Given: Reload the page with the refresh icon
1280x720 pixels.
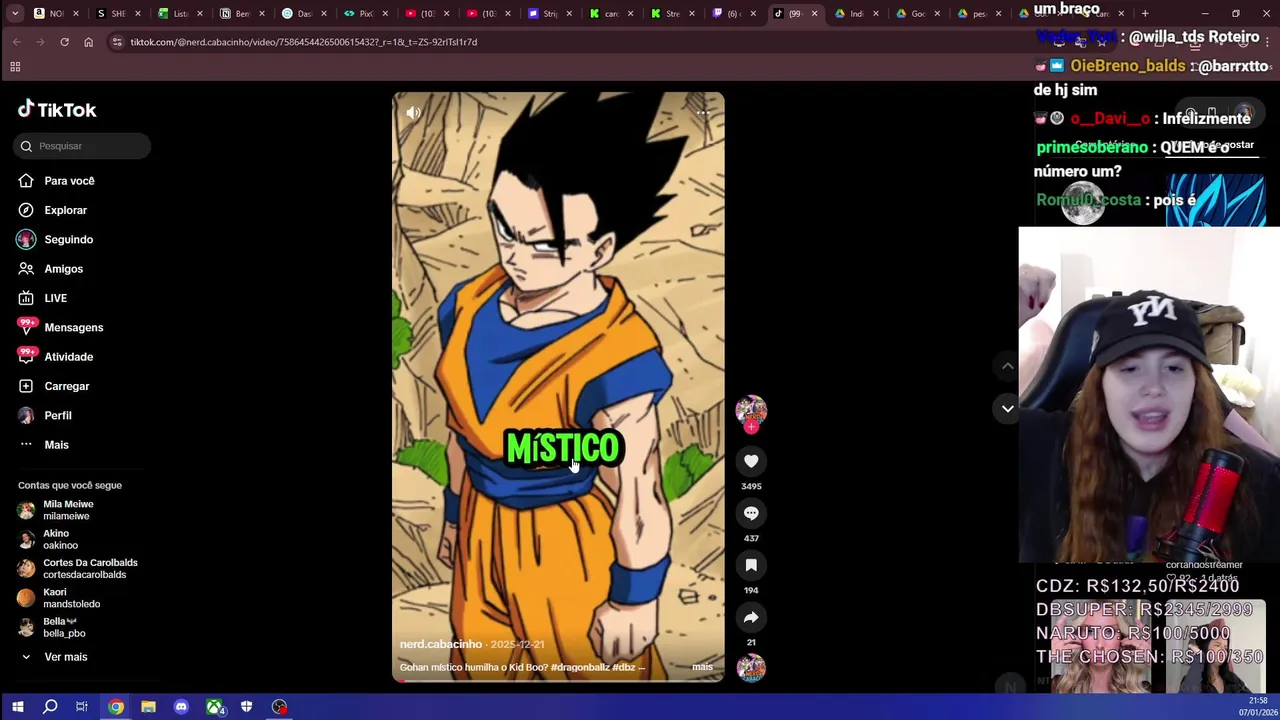Looking at the screenshot, I should click(64, 42).
